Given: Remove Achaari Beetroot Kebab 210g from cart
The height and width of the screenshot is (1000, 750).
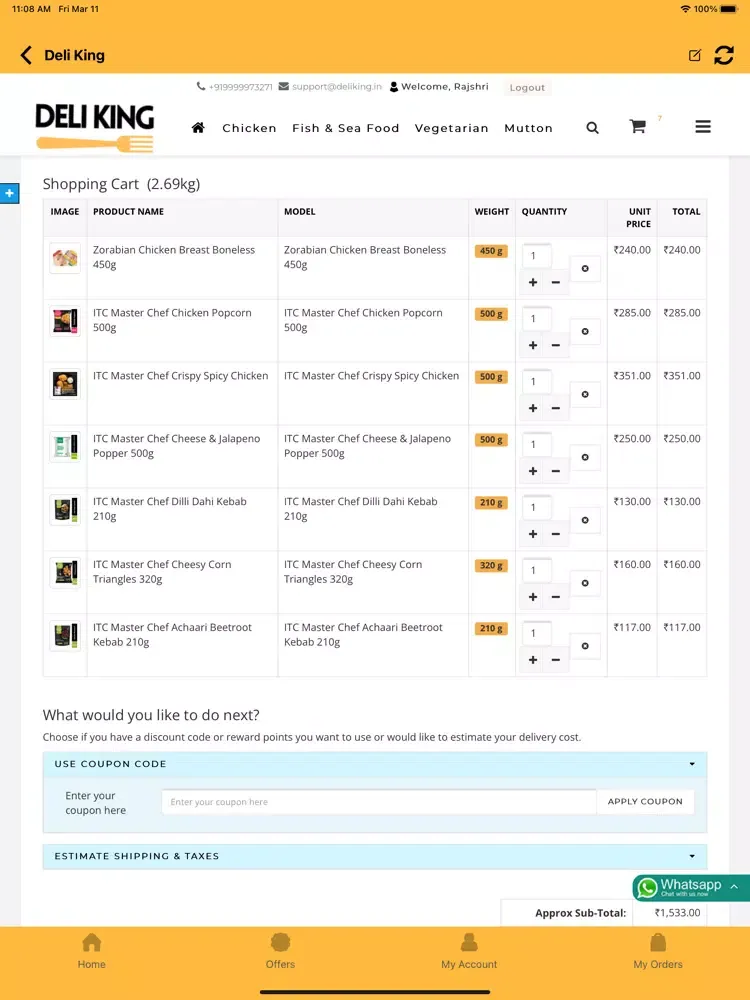Looking at the screenshot, I should [x=585, y=646].
